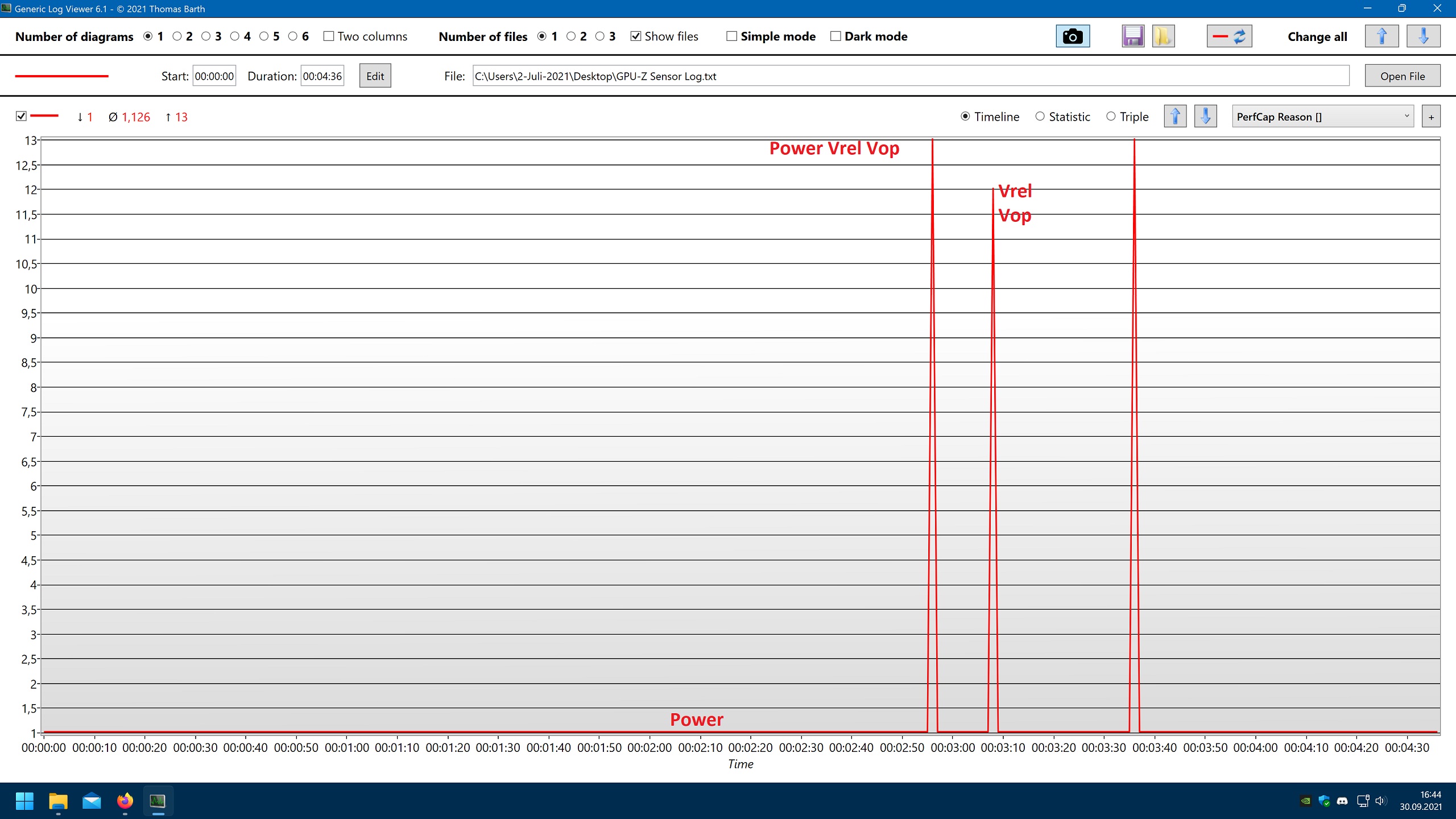Click into the File path field
This screenshot has height=819, width=1456.
tap(911, 76)
